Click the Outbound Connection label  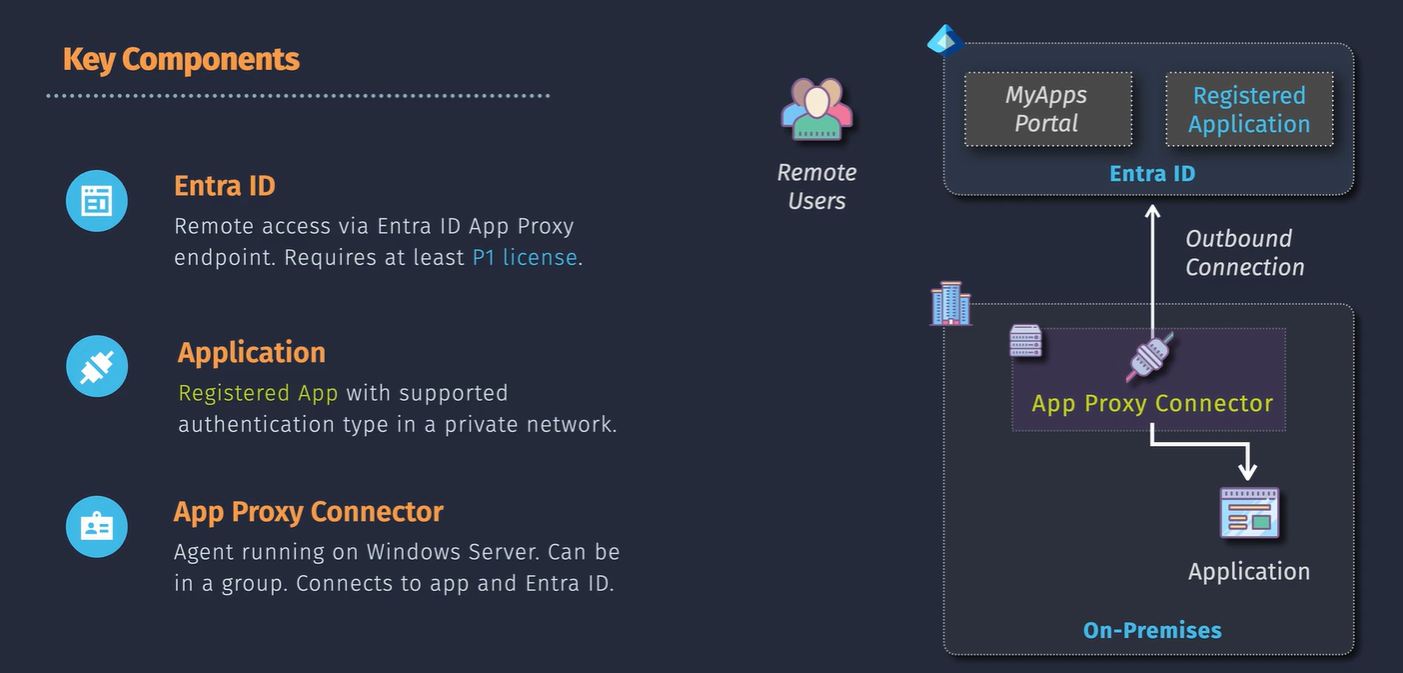click(x=1245, y=253)
